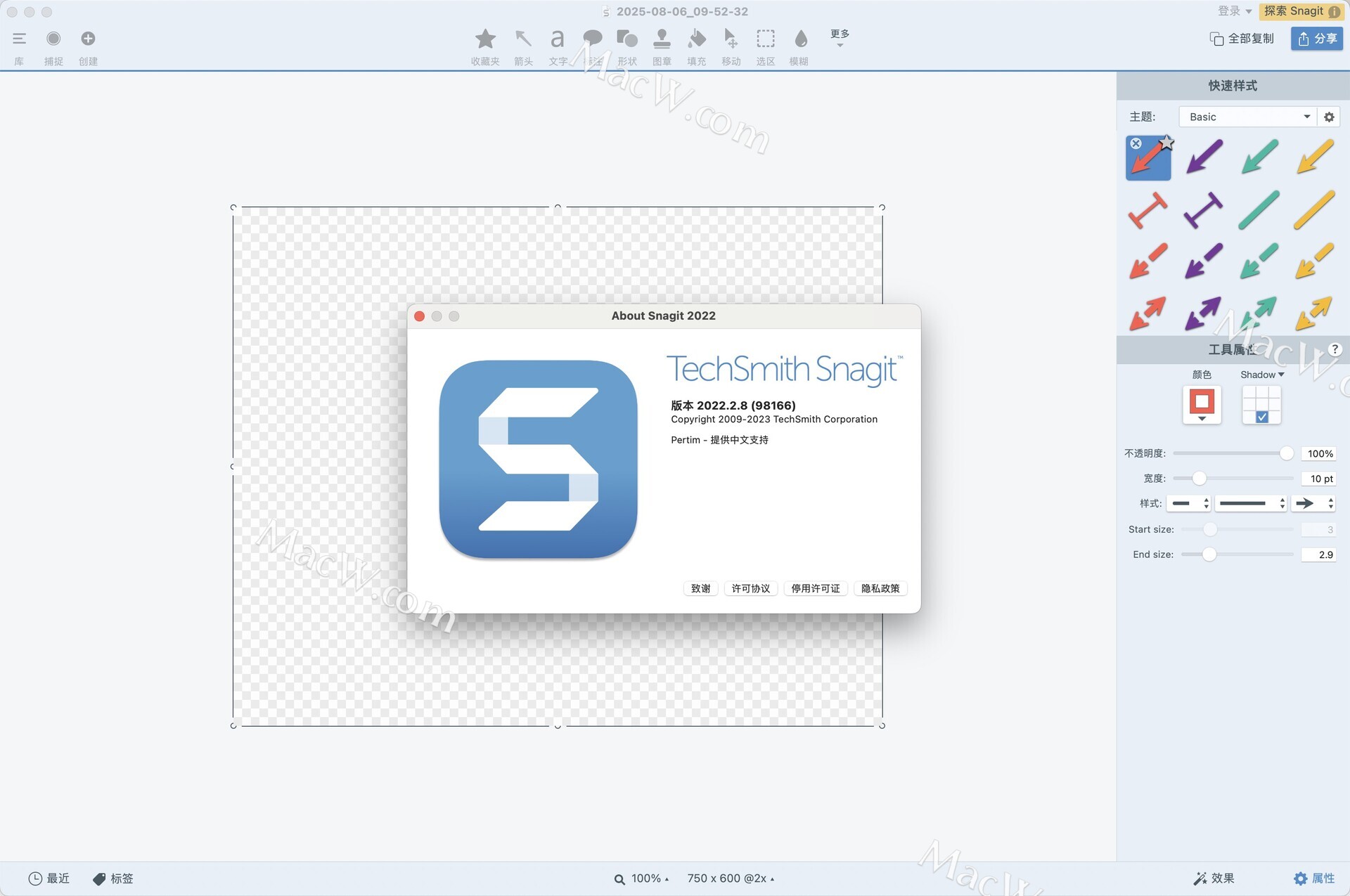1350x896 pixels.
Task: Open the Library (库) sidebar icon
Action: coord(19,39)
